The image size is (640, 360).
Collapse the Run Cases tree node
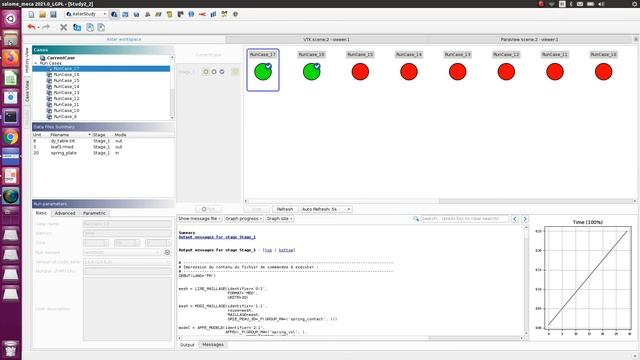coord(36,63)
